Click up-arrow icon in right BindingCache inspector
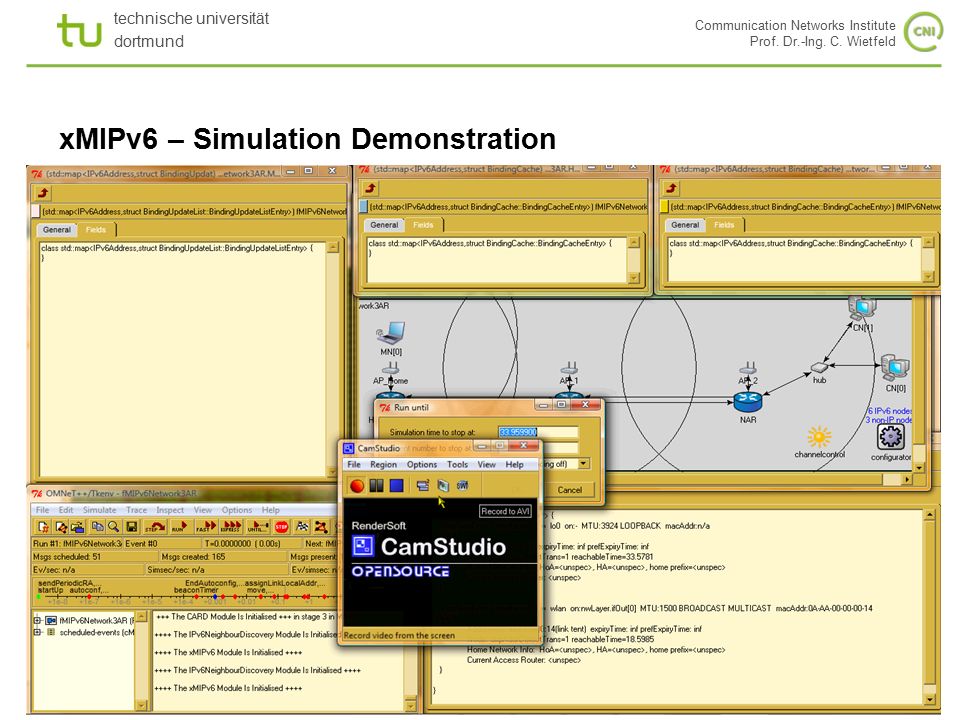This screenshot has width=960, height=720. [x=672, y=188]
